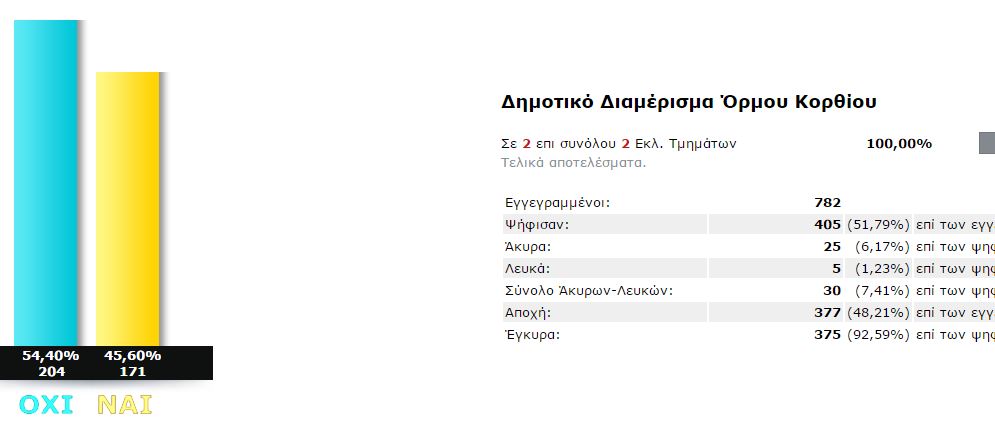Select the Άκυρα row
Viewport: 995px width, 423px height.
[749, 247]
